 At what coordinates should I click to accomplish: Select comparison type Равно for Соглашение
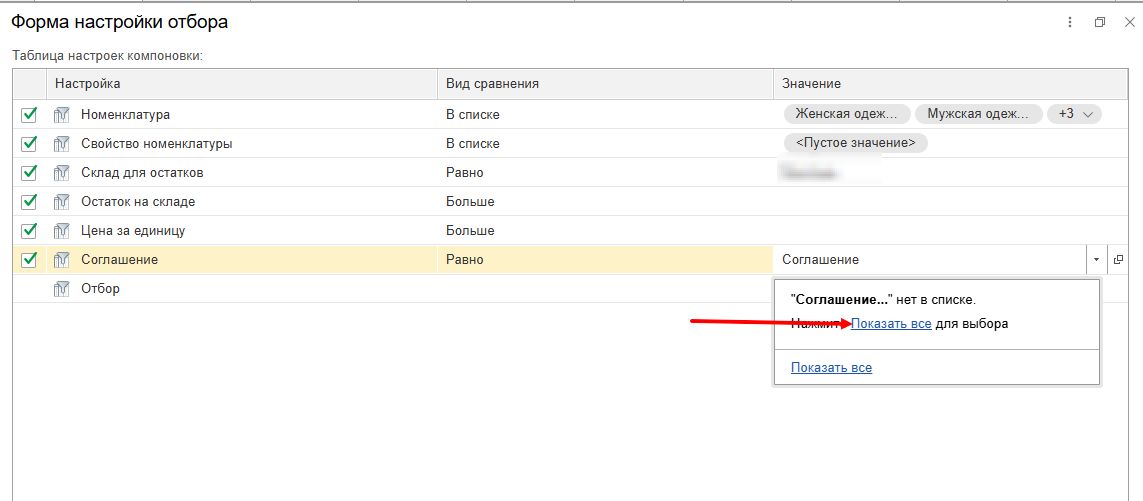(464, 259)
